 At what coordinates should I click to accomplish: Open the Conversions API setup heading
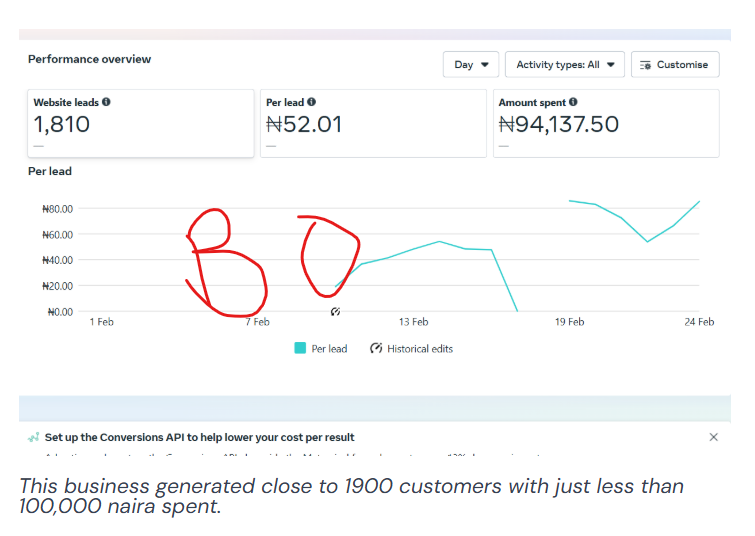[199, 437]
